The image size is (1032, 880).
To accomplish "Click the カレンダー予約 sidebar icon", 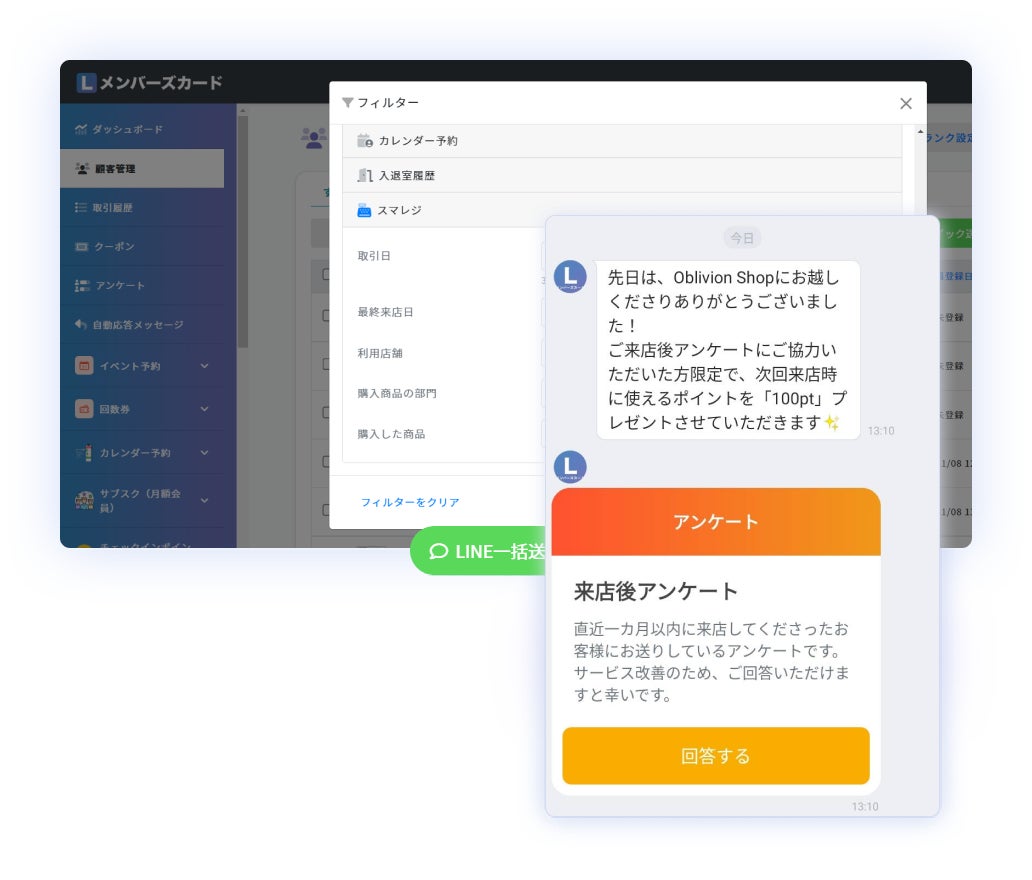I will tap(84, 453).
